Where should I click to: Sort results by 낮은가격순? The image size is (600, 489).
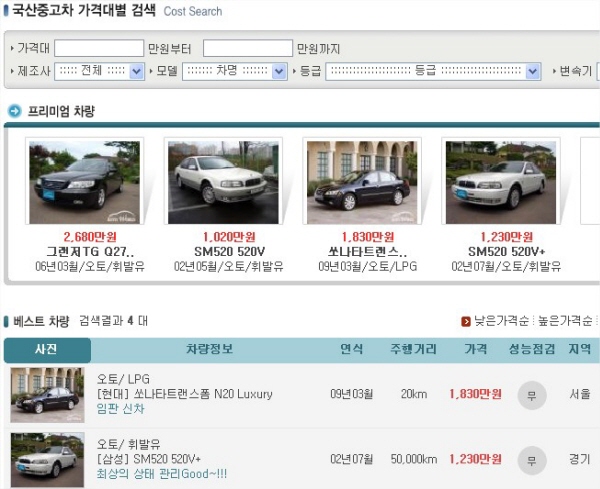pyautogui.click(x=501, y=321)
